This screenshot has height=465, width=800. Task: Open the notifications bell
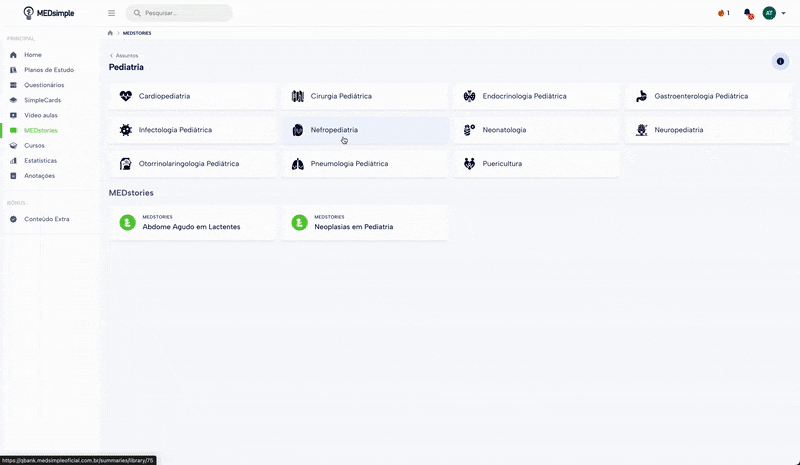click(748, 13)
